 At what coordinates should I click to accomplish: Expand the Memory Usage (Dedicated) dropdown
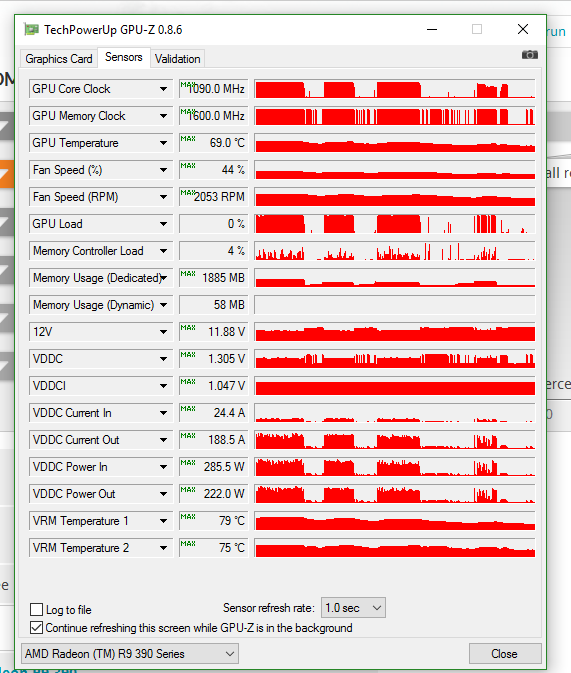click(163, 278)
